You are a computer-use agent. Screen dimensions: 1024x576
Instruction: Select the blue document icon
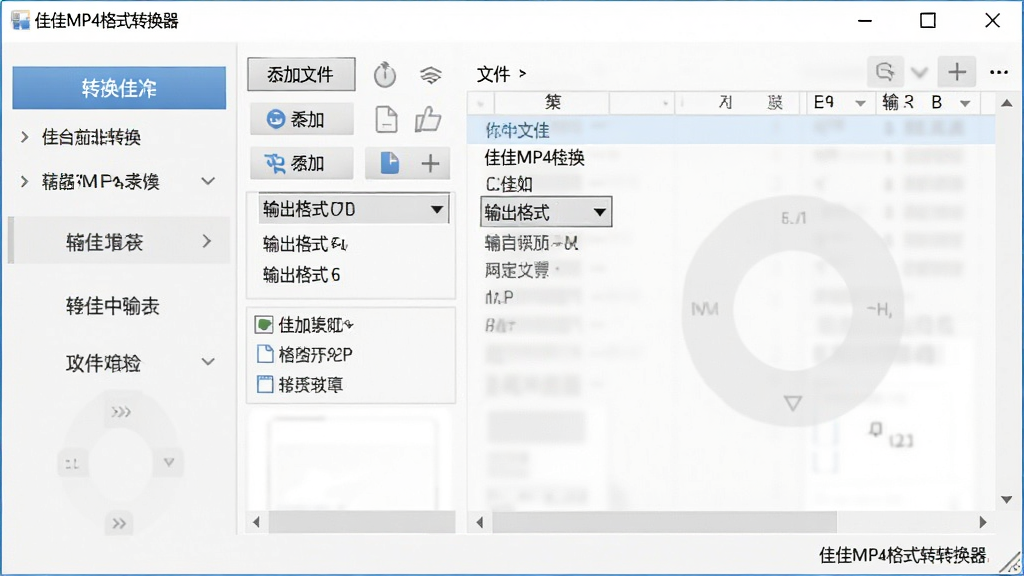pyautogui.click(x=390, y=163)
